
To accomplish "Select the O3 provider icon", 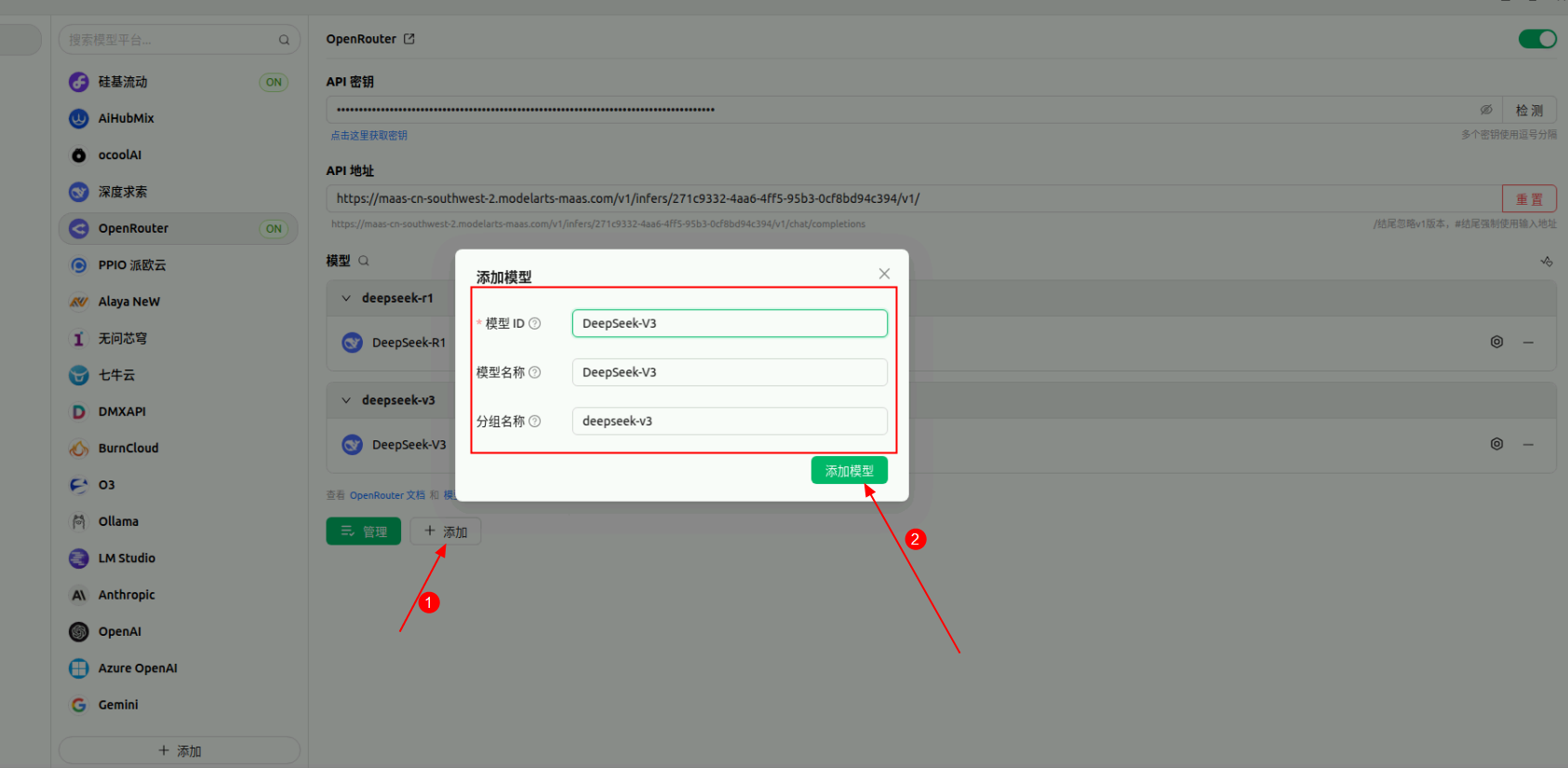I will (79, 485).
